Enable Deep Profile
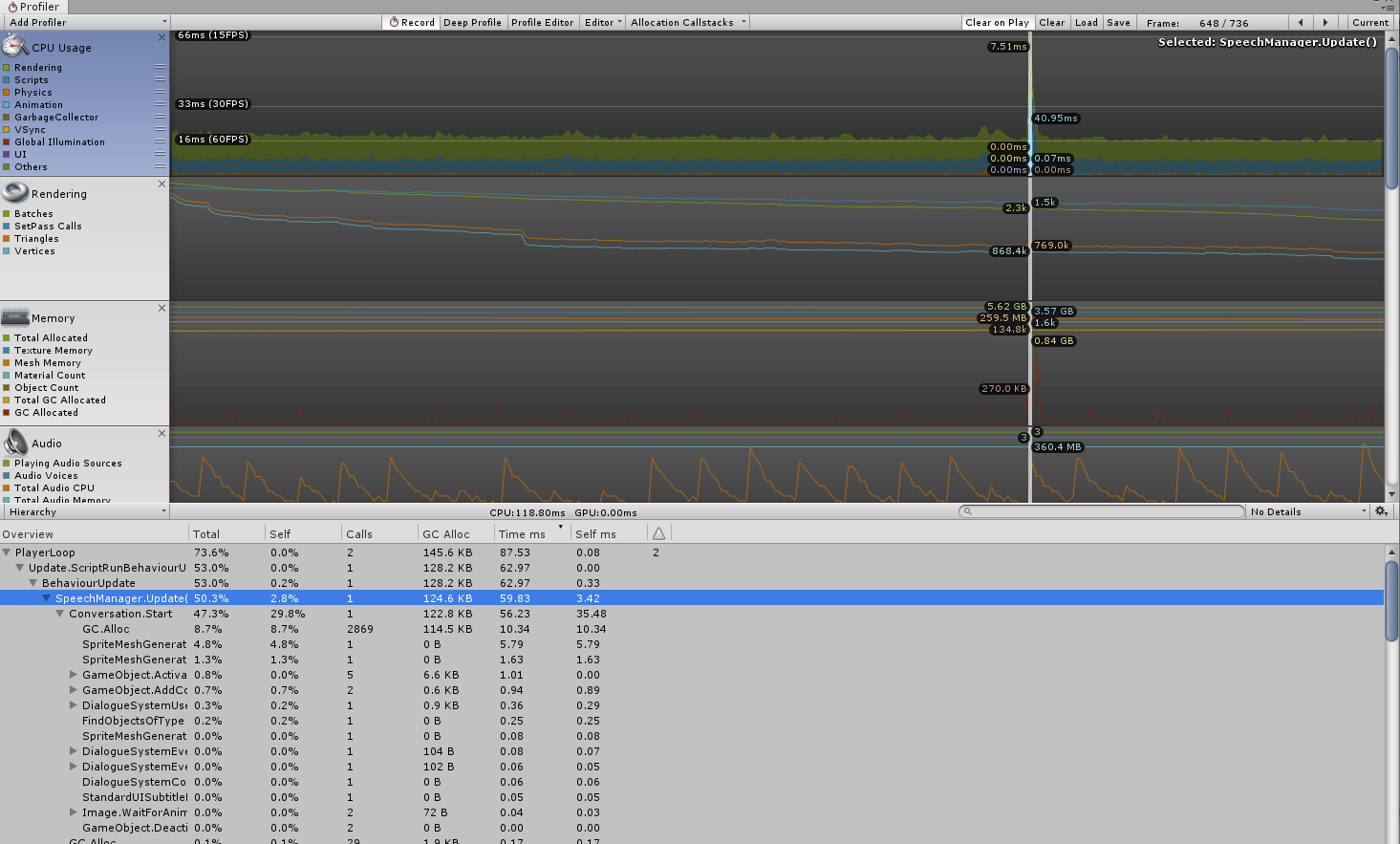The width and height of the screenshot is (1400, 844). tap(472, 22)
